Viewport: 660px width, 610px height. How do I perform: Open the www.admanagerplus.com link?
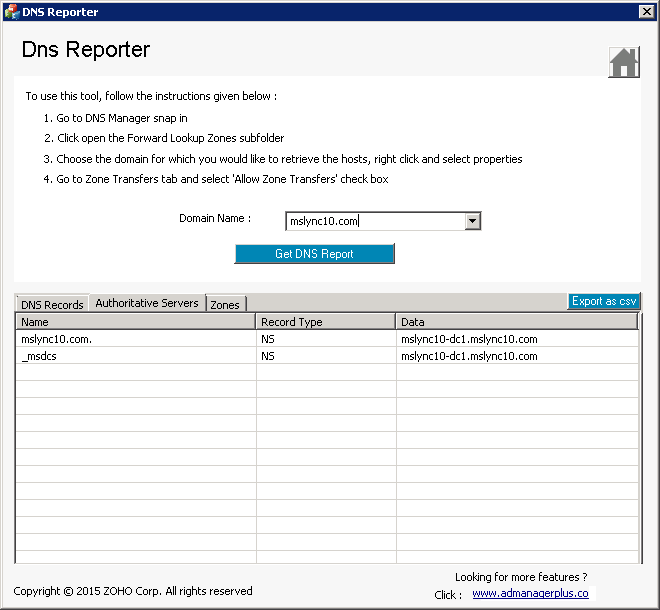pyautogui.click(x=530, y=593)
